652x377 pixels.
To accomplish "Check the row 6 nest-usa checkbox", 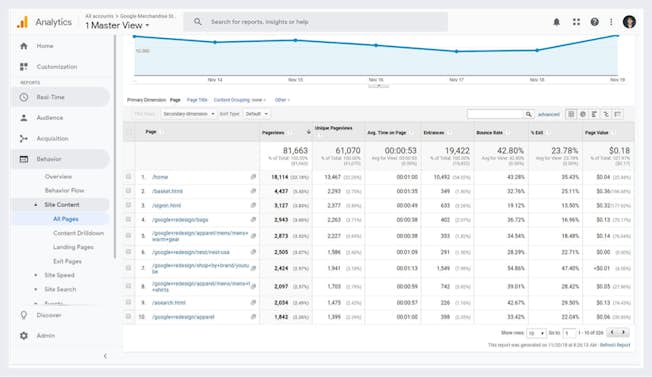I will pos(128,252).
